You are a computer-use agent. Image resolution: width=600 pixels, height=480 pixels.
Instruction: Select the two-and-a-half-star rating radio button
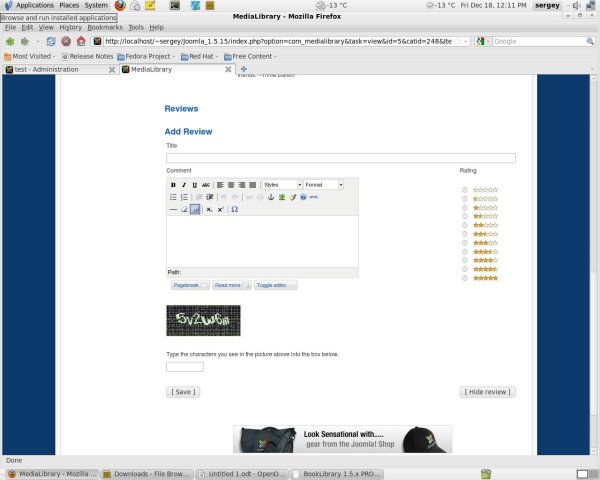tap(465, 234)
